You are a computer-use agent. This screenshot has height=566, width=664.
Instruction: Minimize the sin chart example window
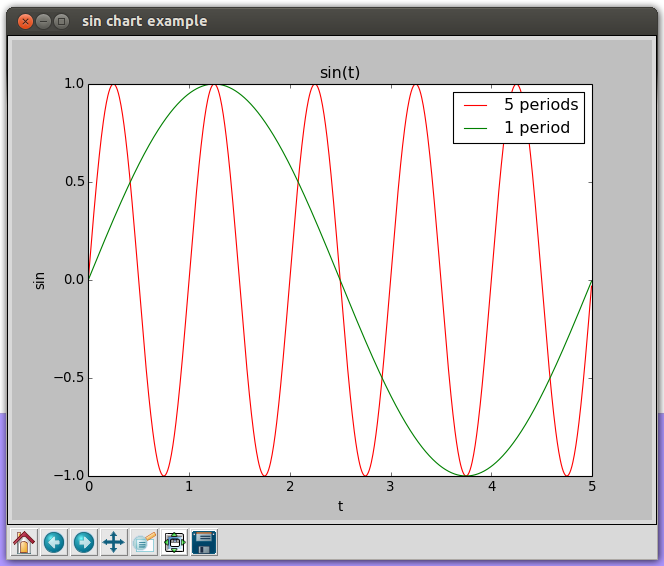pos(43,21)
